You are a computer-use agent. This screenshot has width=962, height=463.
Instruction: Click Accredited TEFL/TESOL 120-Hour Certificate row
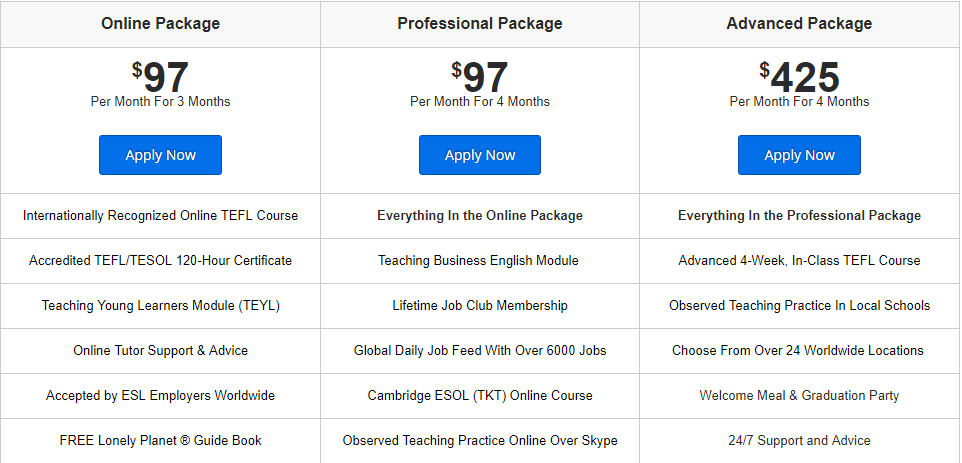(x=161, y=261)
